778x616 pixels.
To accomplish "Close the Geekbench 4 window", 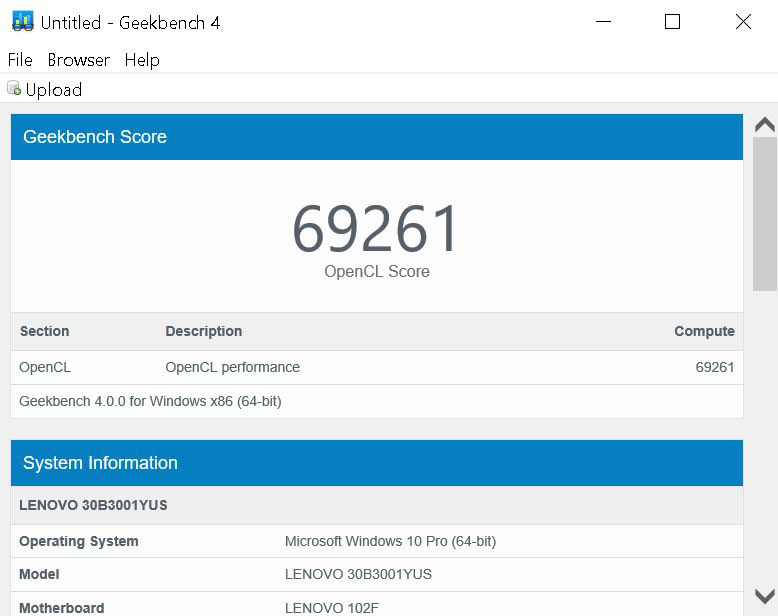I will click(743, 22).
